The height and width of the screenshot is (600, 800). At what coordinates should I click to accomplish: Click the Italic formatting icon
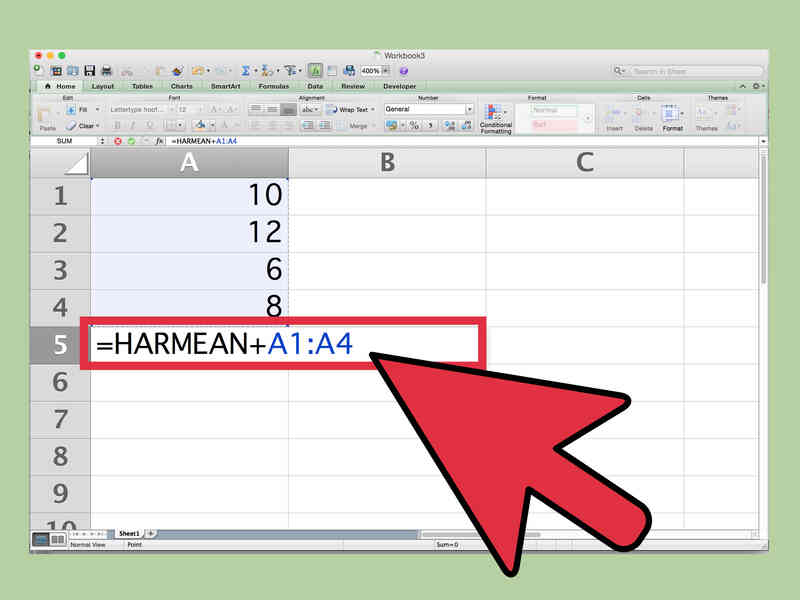pos(133,125)
